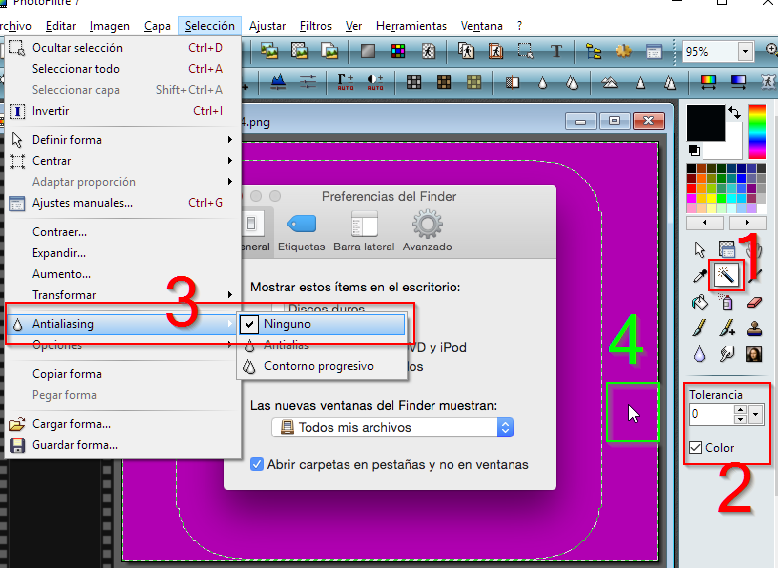Image resolution: width=778 pixels, height=568 pixels.
Task: Choose Contorno progresivo in the submenu
Action: tap(322, 366)
